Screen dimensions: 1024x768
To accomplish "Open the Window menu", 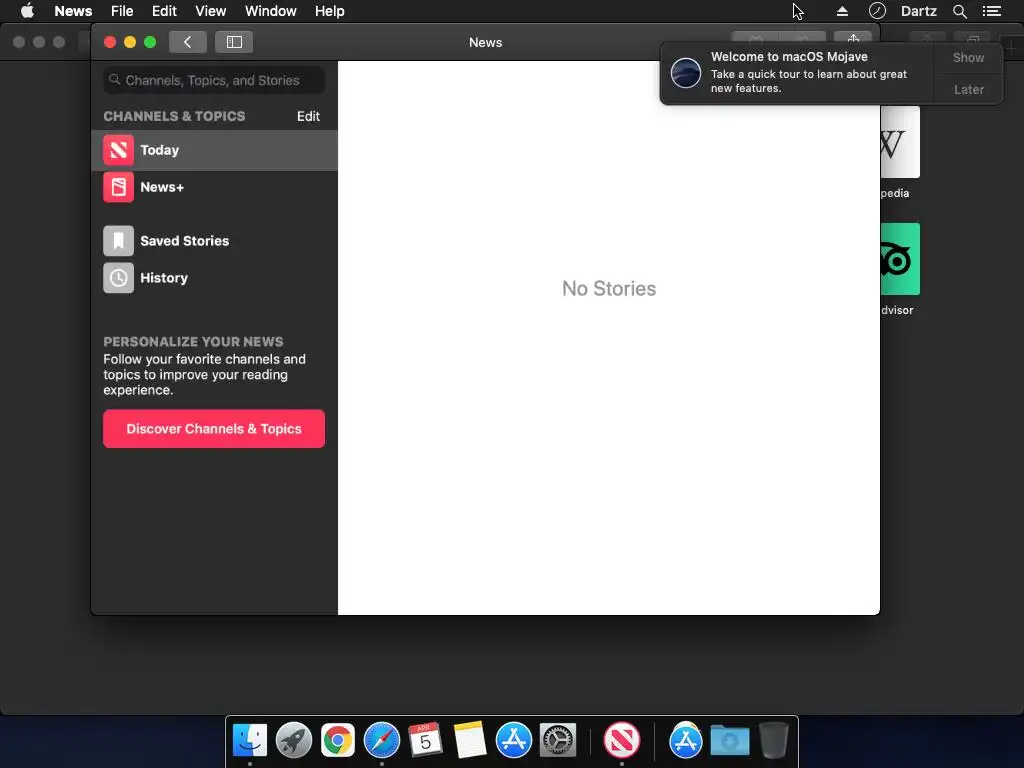I will (x=270, y=11).
